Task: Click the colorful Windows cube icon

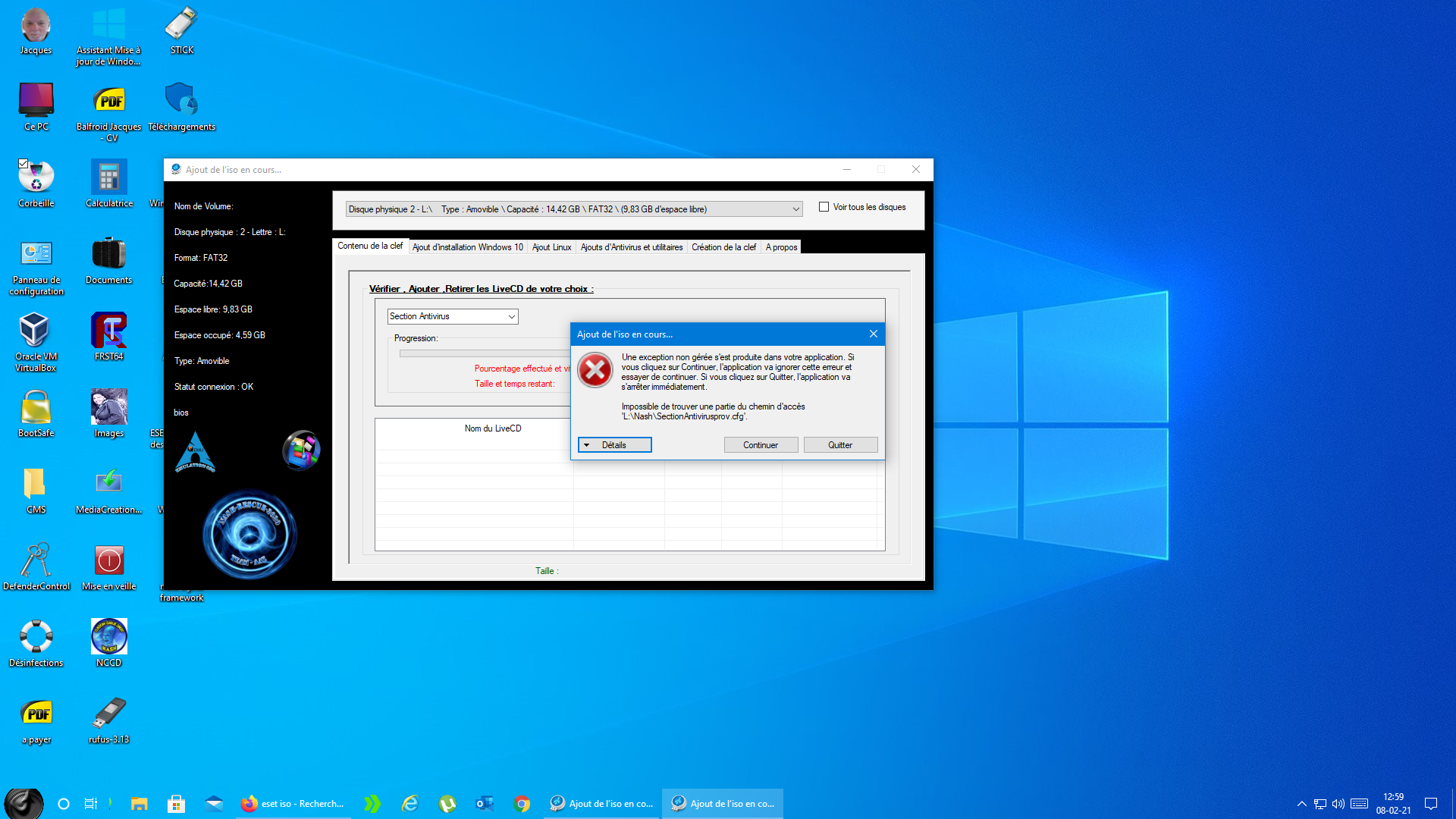Action: pos(301,450)
